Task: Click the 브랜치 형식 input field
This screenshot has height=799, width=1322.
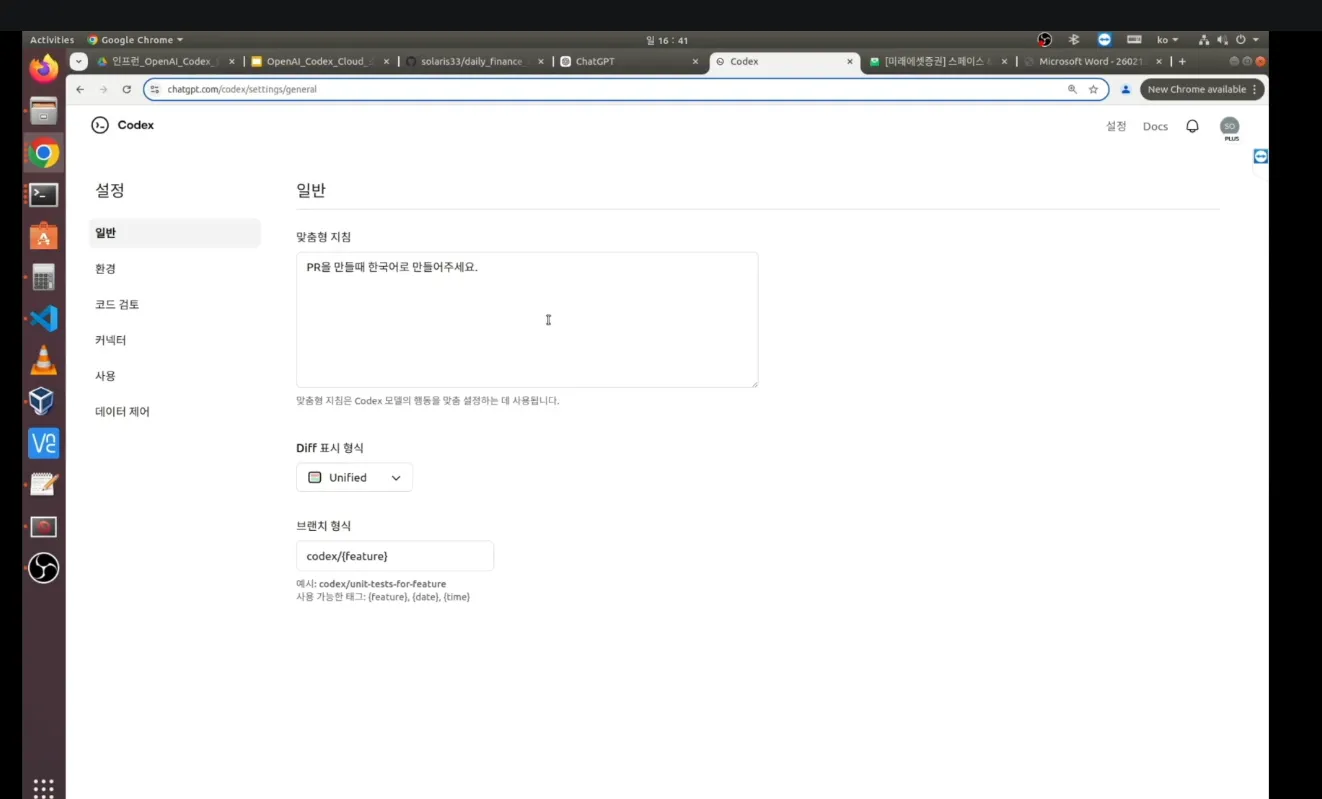Action: coord(395,556)
